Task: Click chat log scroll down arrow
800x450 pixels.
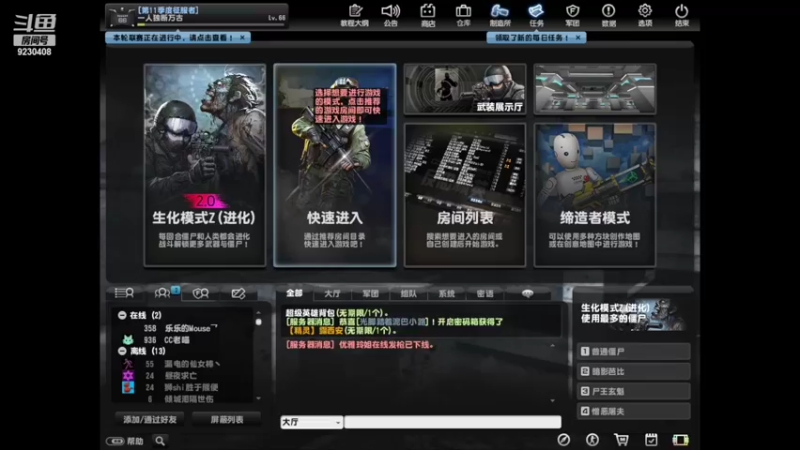Action: (553, 401)
